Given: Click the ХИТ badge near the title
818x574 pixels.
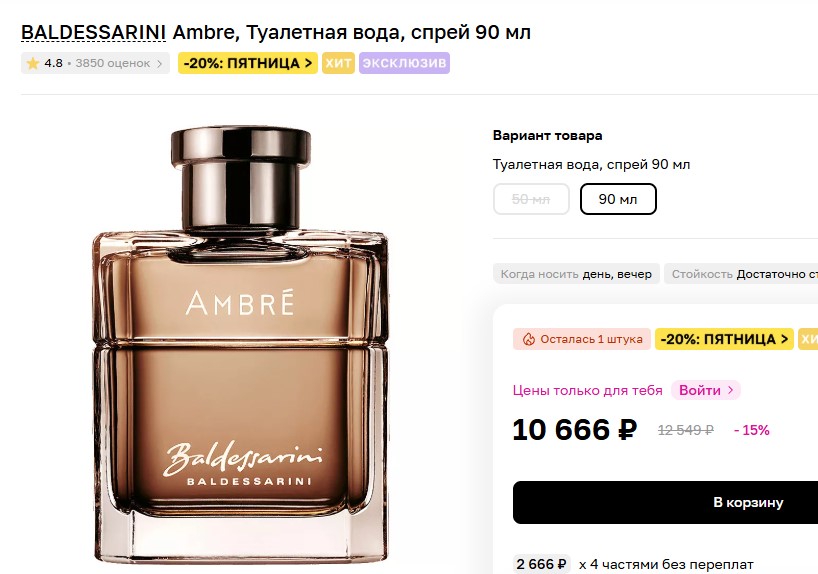Looking at the screenshot, I should 338,63.
